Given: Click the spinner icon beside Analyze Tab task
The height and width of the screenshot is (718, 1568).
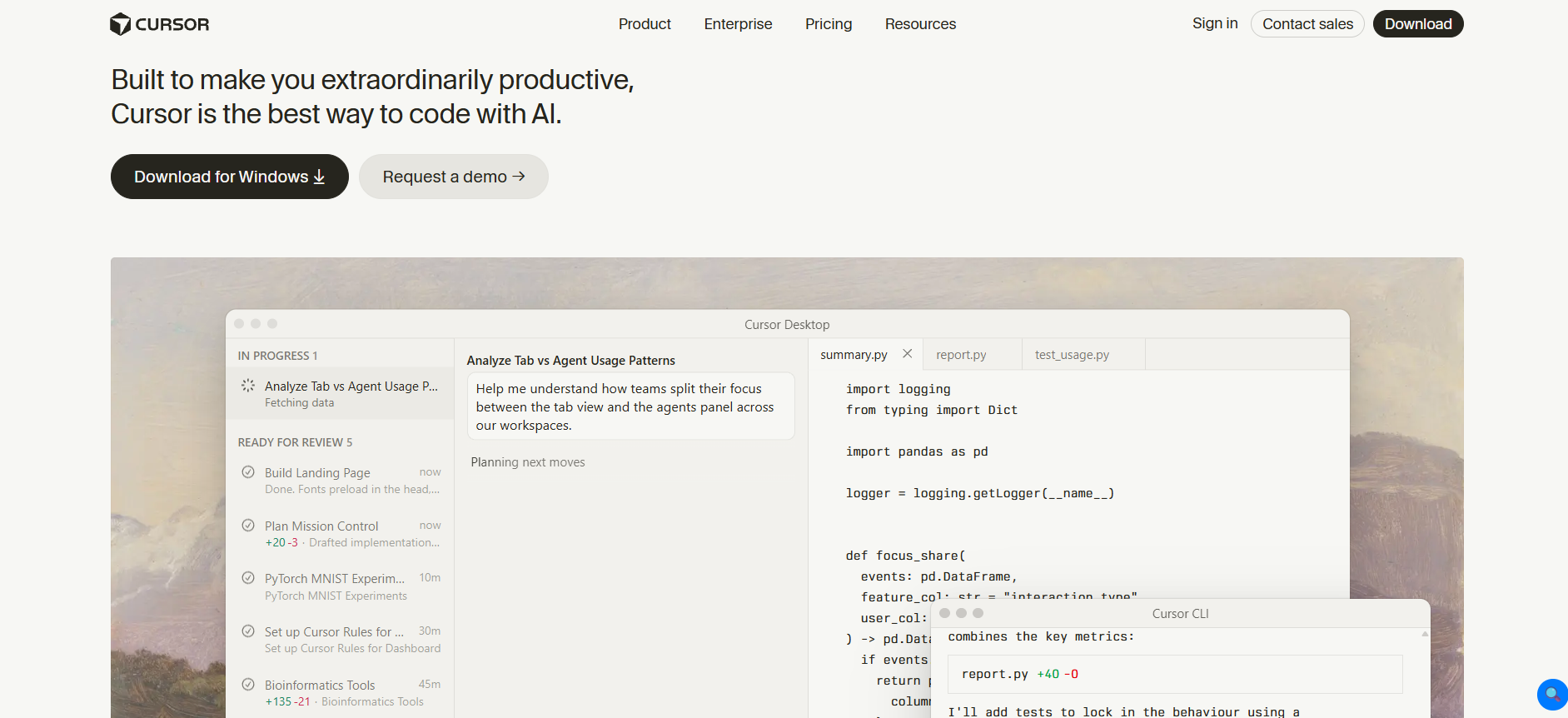Looking at the screenshot, I should pos(248,386).
